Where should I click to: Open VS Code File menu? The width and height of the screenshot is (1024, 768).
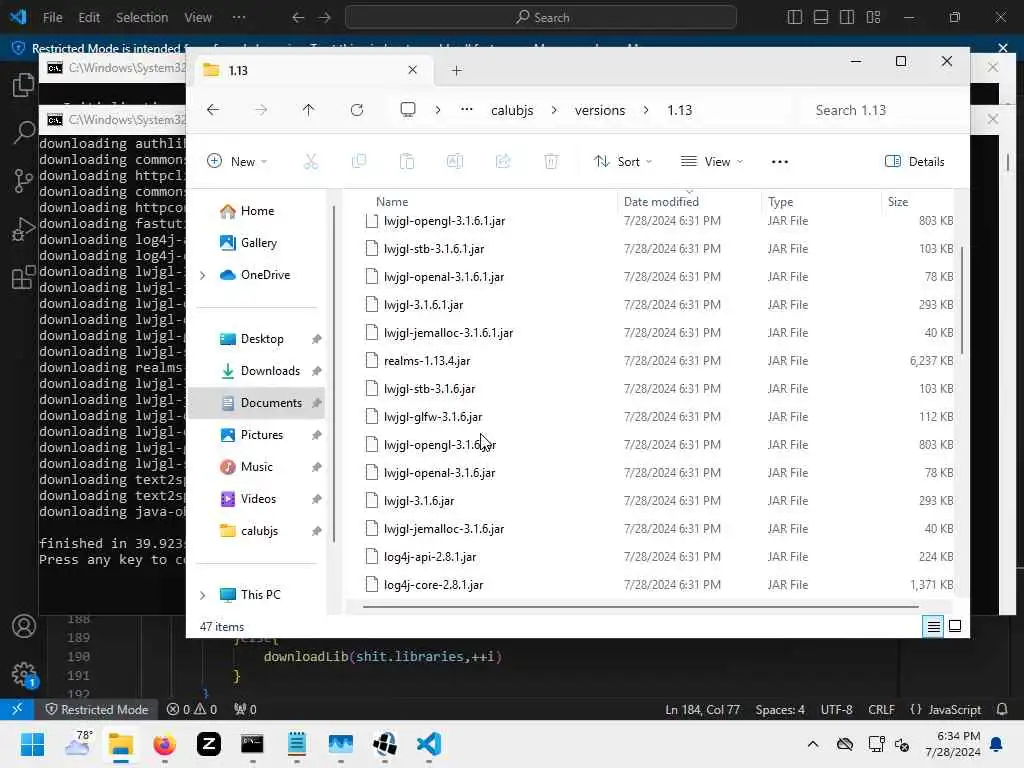52,17
